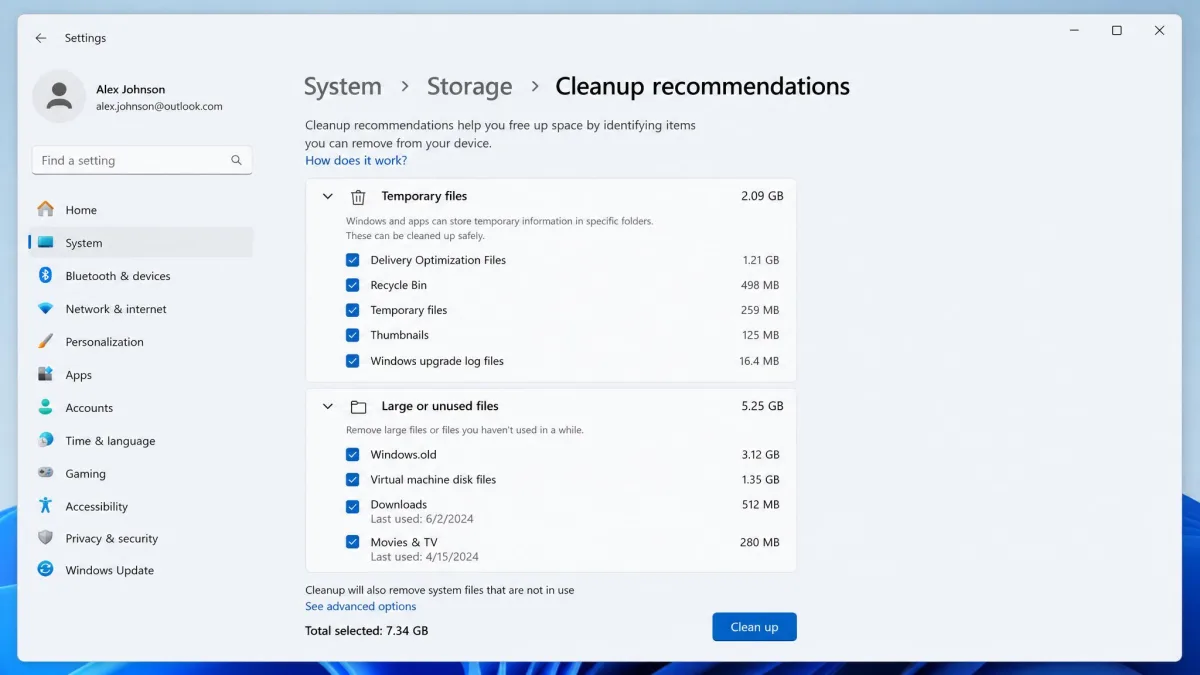Click 'Last used: 6/2/2024' under Downloads
The height and width of the screenshot is (675, 1200).
click(422, 519)
